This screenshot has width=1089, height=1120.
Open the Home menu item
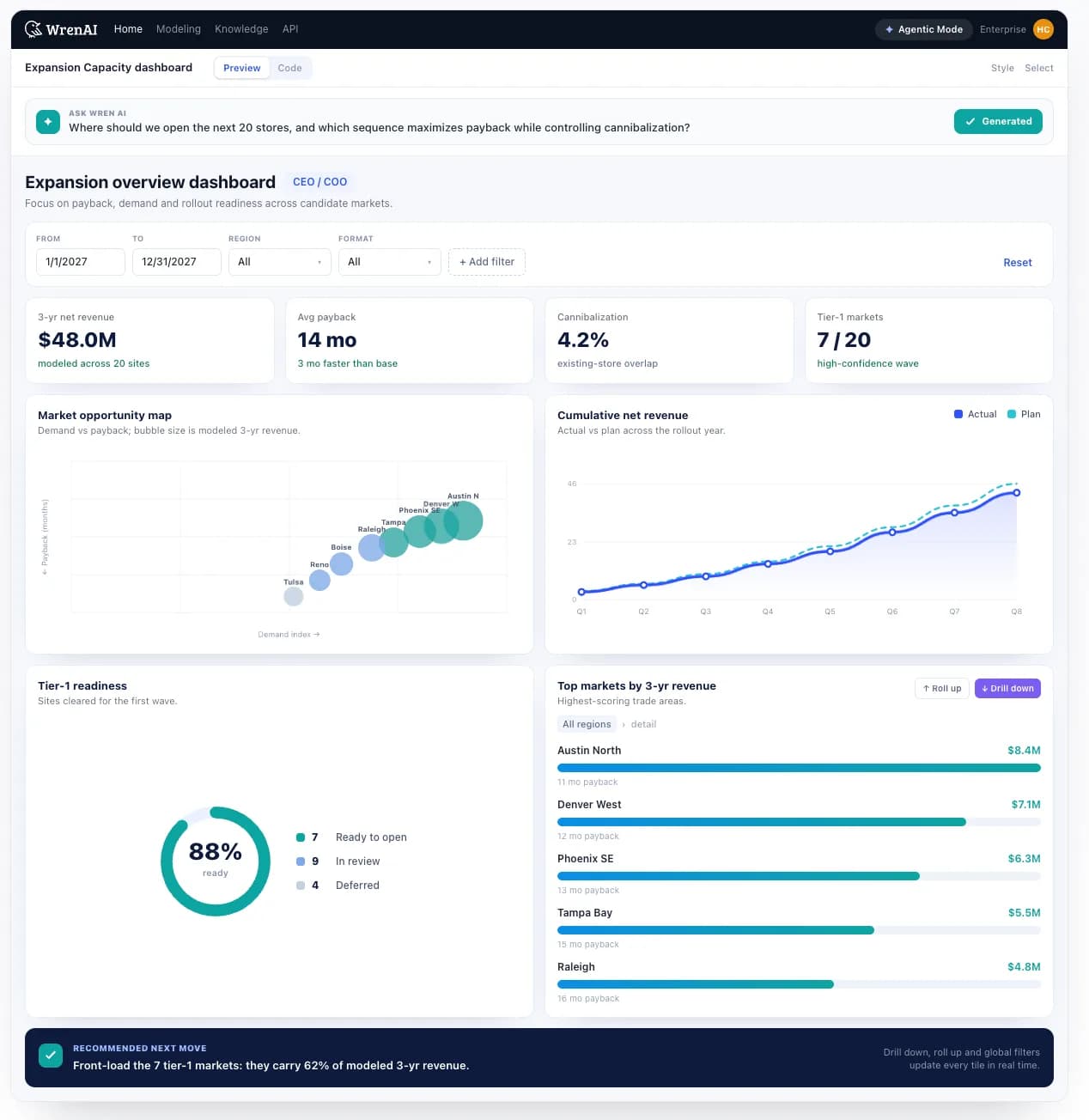coord(128,29)
